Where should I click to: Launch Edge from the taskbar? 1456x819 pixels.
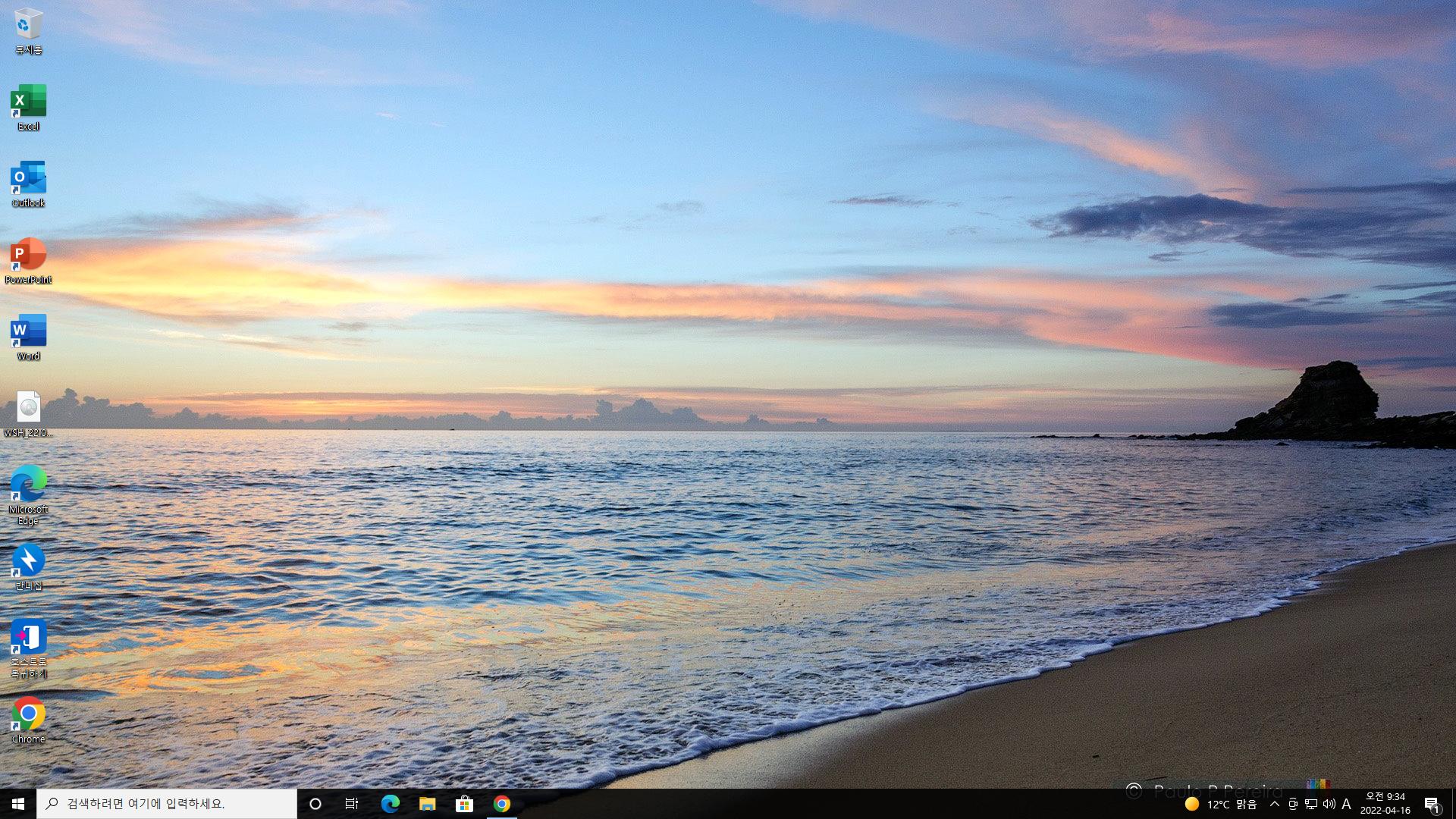[x=390, y=804]
